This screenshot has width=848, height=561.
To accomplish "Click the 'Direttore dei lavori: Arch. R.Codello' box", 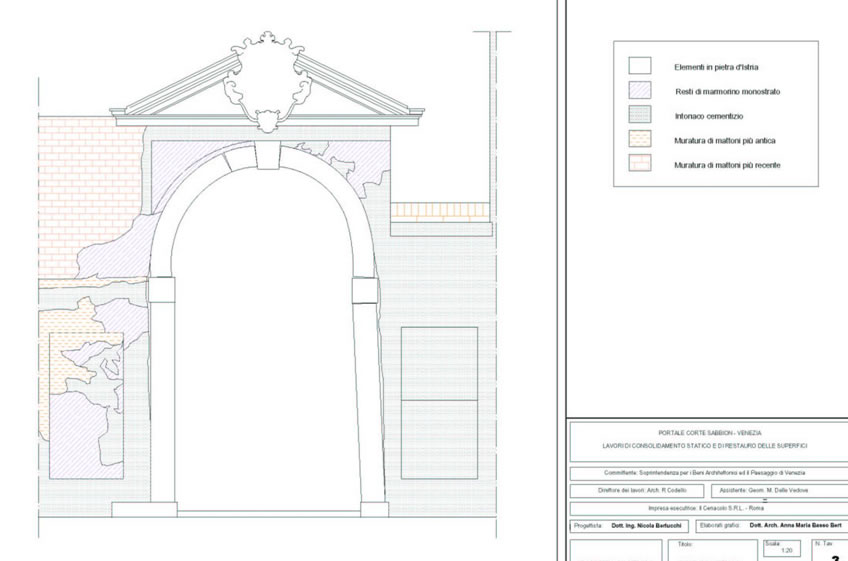I will coord(637,491).
